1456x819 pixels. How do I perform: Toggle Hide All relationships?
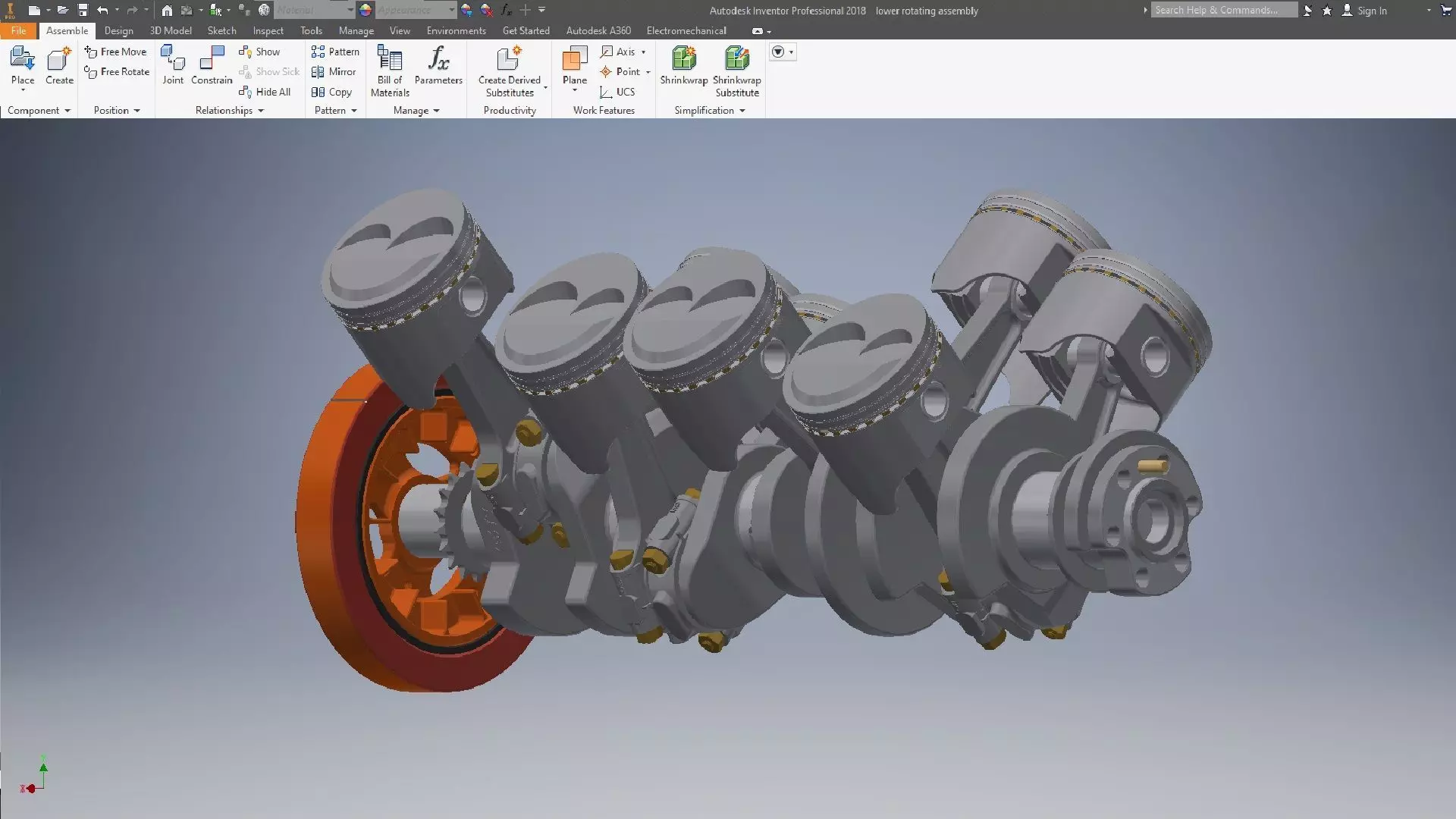click(265, 92)
